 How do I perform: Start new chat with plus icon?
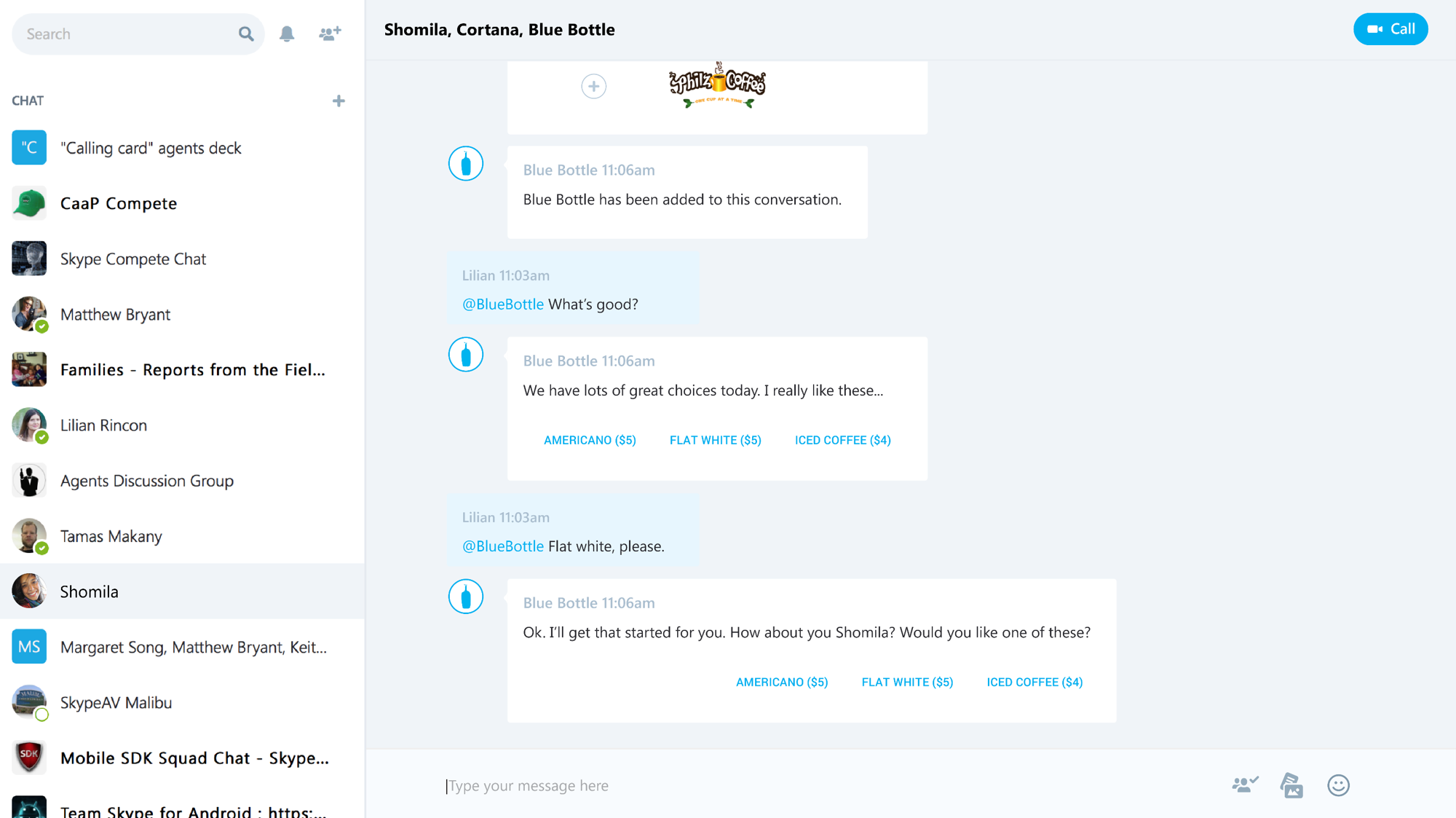click(x=339, y=101)
